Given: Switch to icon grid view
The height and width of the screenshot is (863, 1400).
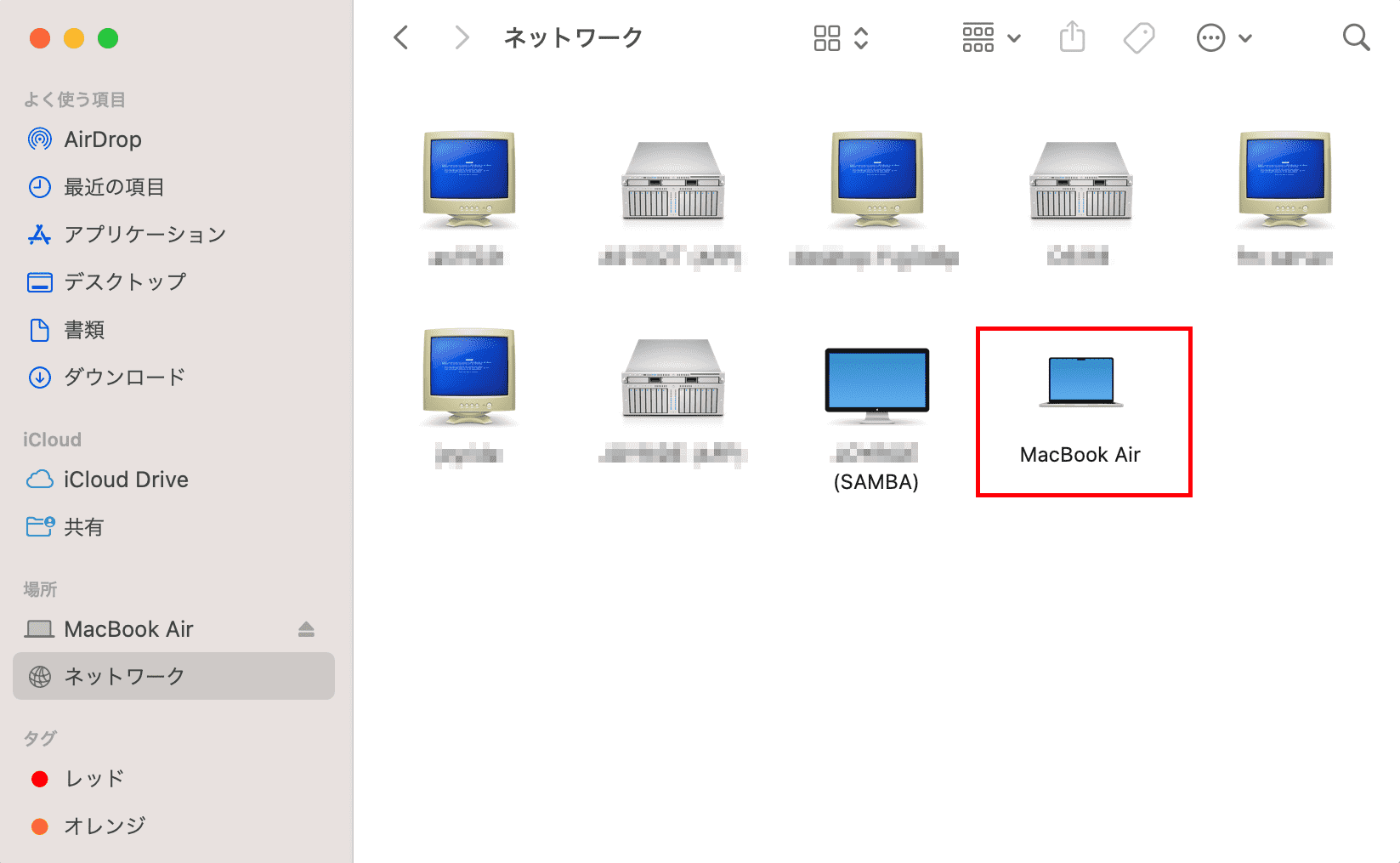Looking at the screenshot, I should (826, 37).
